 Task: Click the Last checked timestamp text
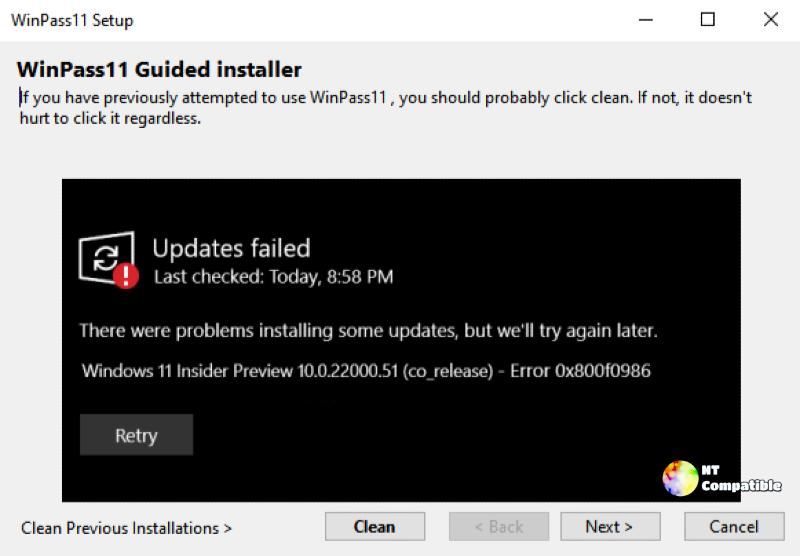[x=273, y=277]
